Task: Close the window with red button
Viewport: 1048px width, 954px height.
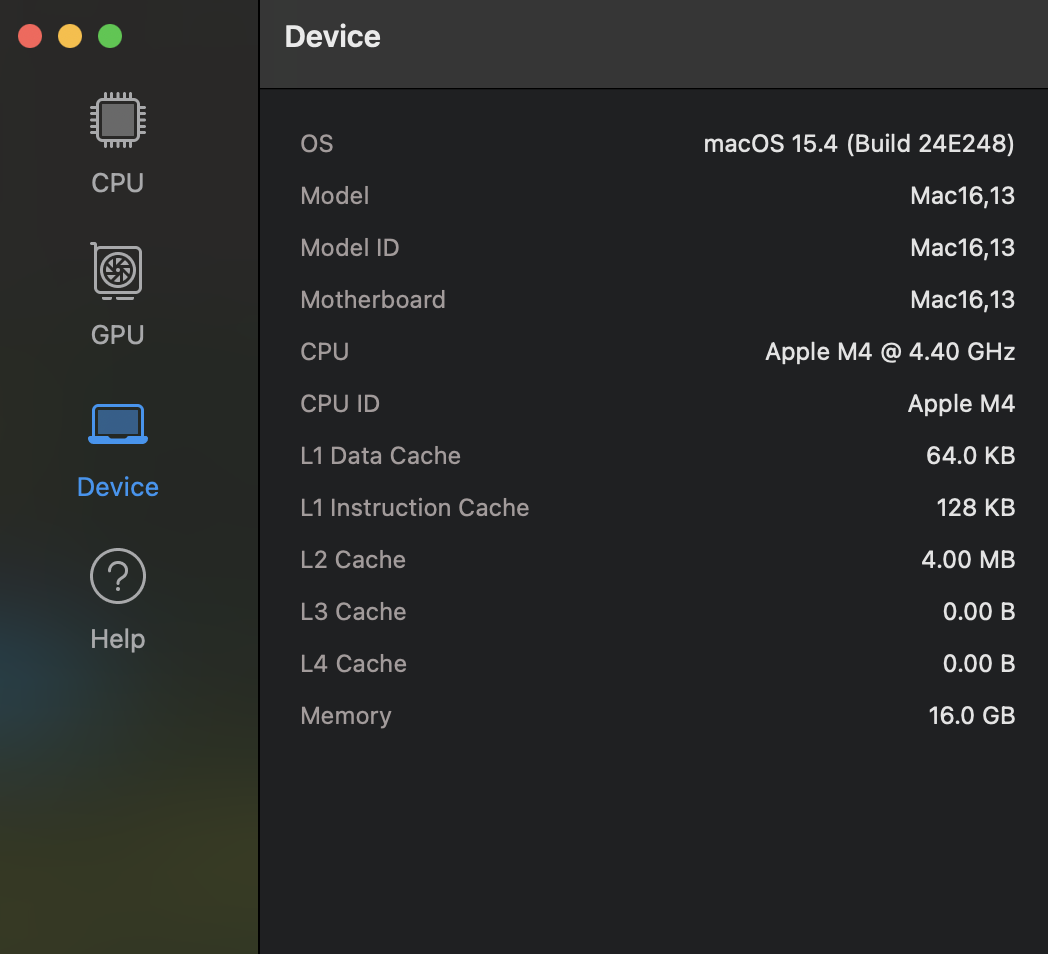Action: [x=30, y=37]
